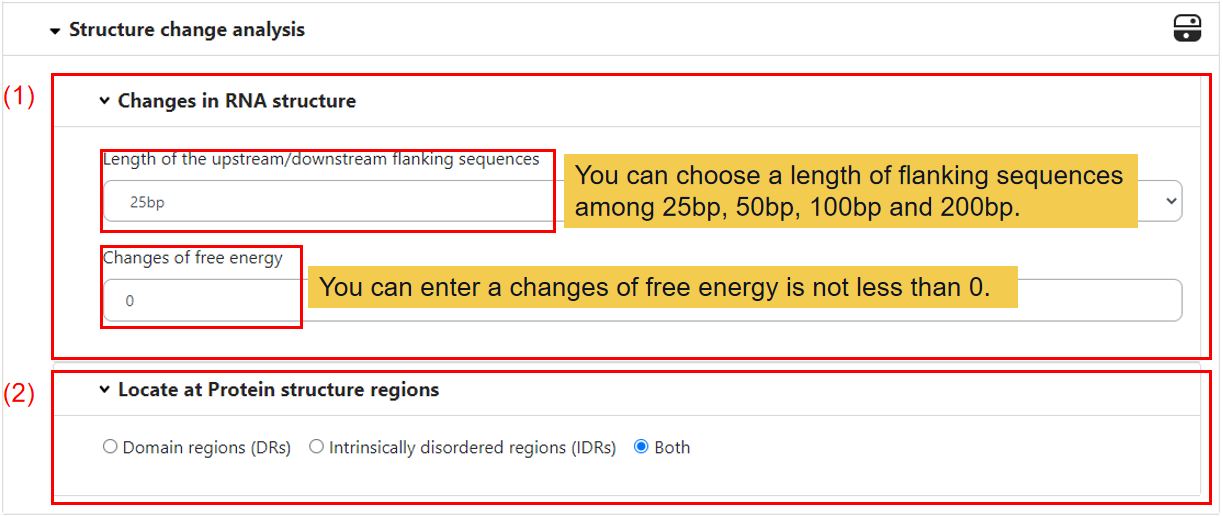
Task: Click the Changes in RNA structure heading
Action: pos(236,101)
